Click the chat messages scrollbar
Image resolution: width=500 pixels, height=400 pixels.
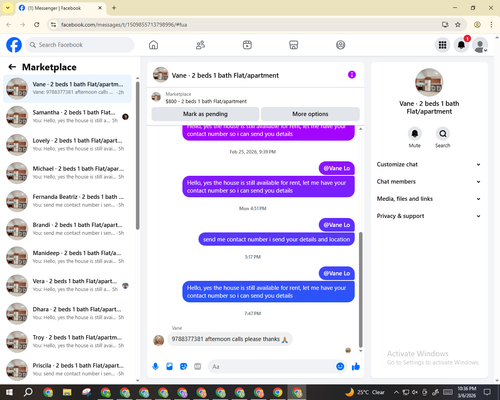click(360, 290)
